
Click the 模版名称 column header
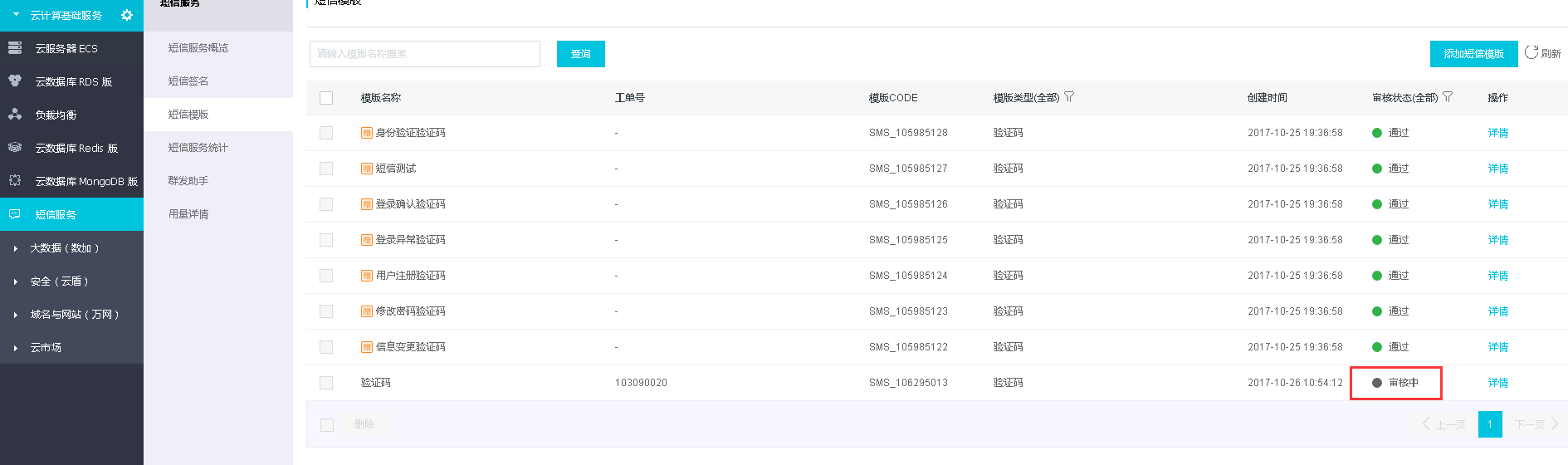point(381,98)
